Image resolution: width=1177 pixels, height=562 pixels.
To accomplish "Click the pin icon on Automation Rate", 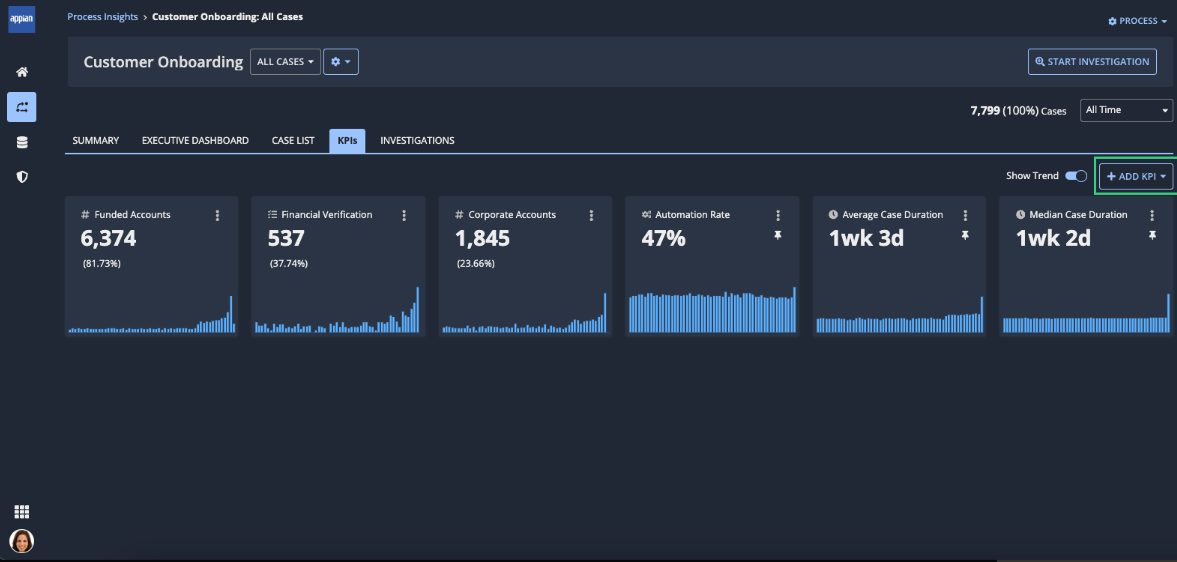I will coord(777,235).
